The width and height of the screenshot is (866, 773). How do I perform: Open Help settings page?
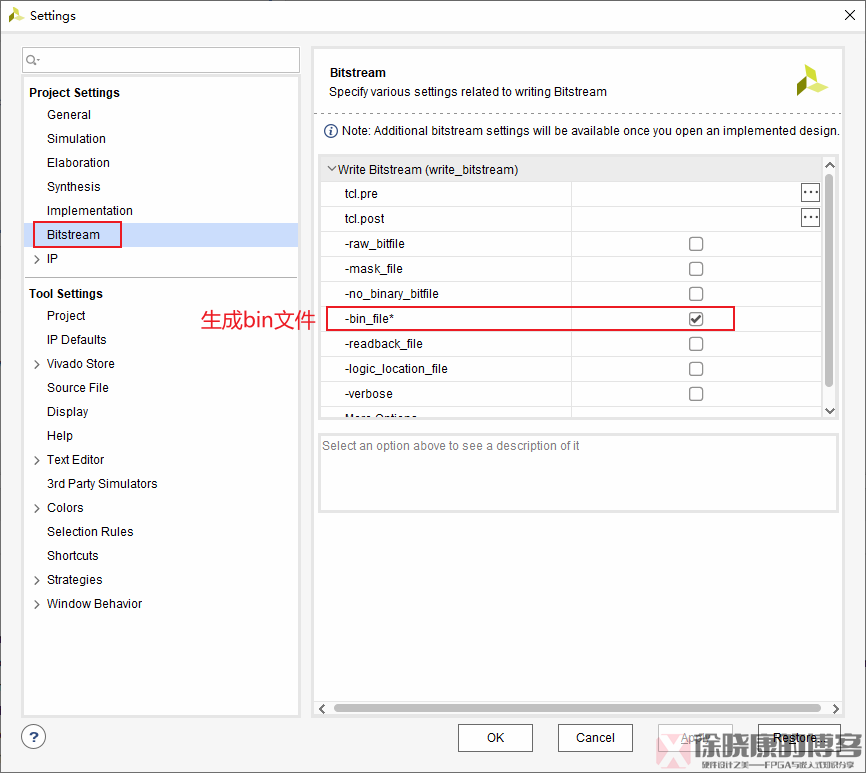(x=60, y=436)
